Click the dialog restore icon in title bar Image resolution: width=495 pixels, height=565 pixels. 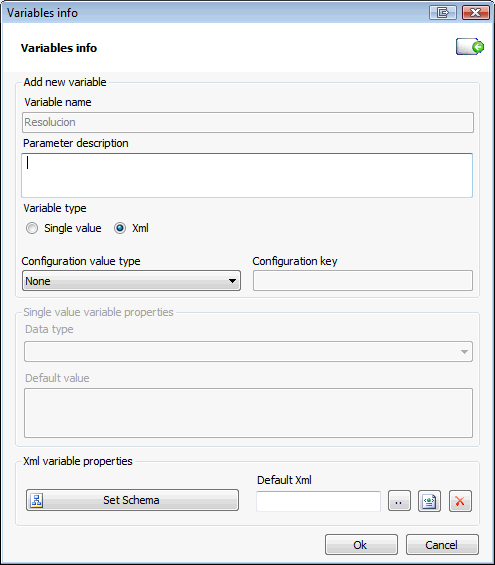(443, 13)
